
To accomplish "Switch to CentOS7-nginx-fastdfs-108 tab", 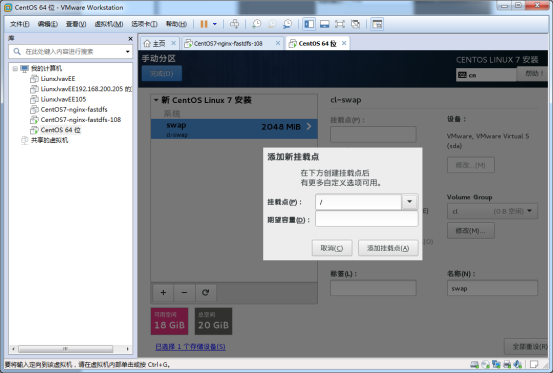I will coord(228,43).
